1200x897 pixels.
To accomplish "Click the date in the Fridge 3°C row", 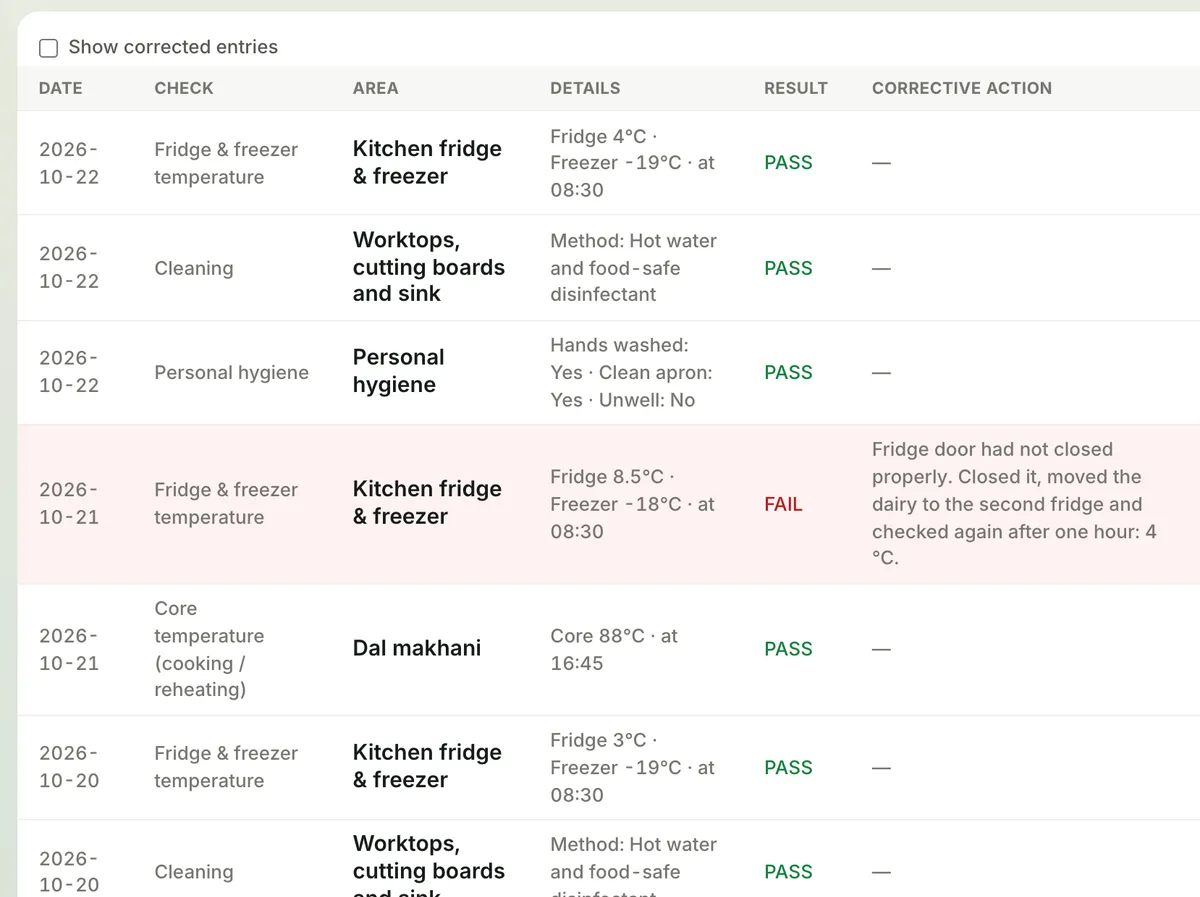I will 69,767.
